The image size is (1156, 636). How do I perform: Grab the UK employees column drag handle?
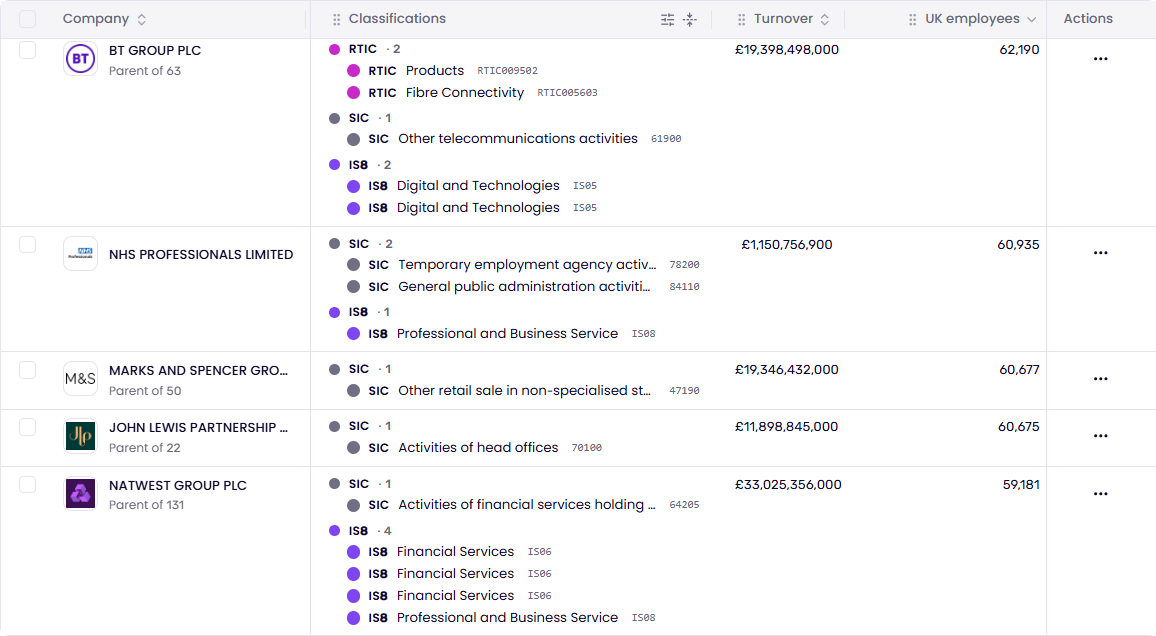[x=913, y=20]
